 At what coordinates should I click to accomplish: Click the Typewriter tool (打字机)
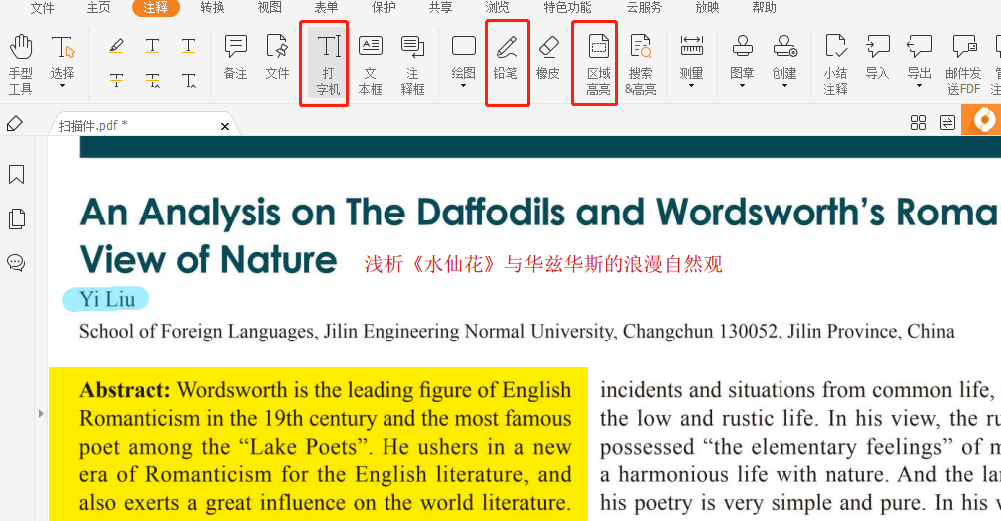328,64
